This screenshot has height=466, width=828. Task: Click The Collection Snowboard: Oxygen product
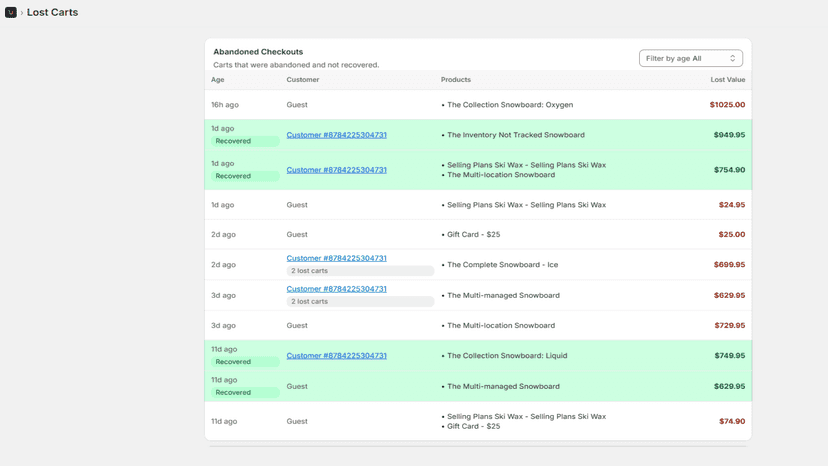pos(510,105)
